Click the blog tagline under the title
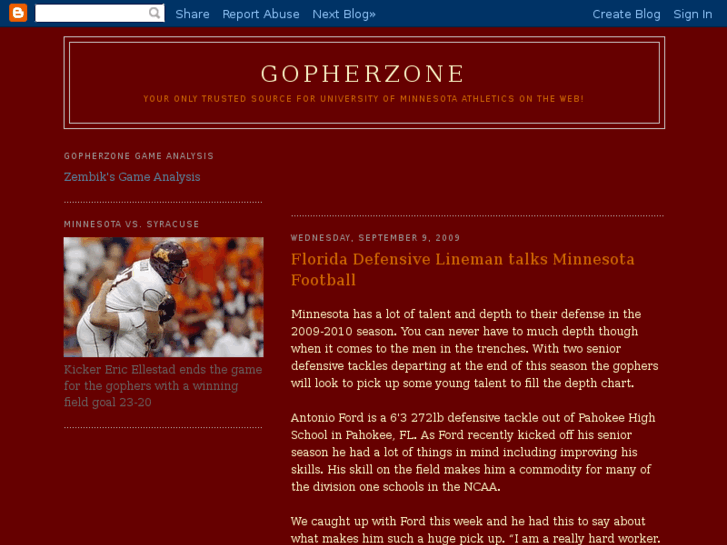Screen dimensions: 727x545 364,99
